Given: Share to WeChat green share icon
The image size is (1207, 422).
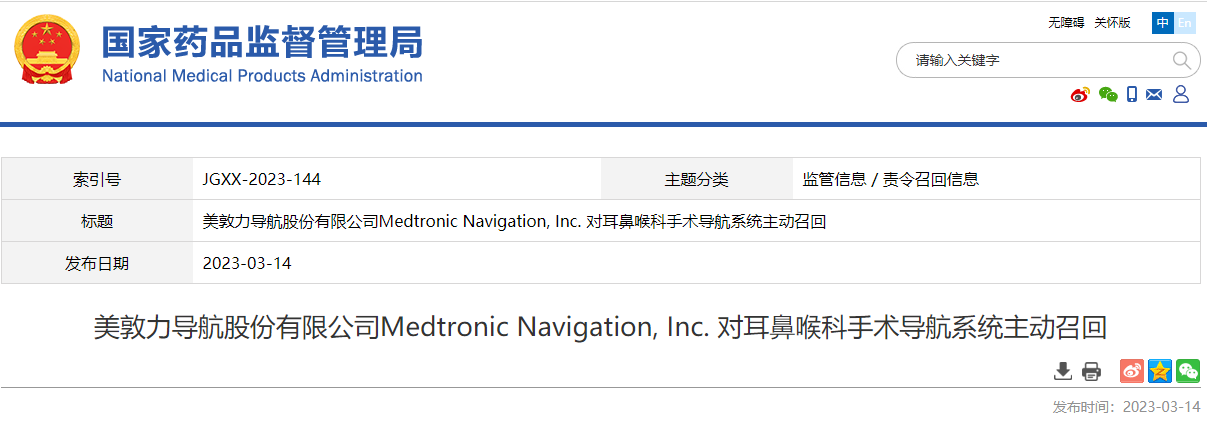Looking at the screenshot, I should (x=1187, y=370).
